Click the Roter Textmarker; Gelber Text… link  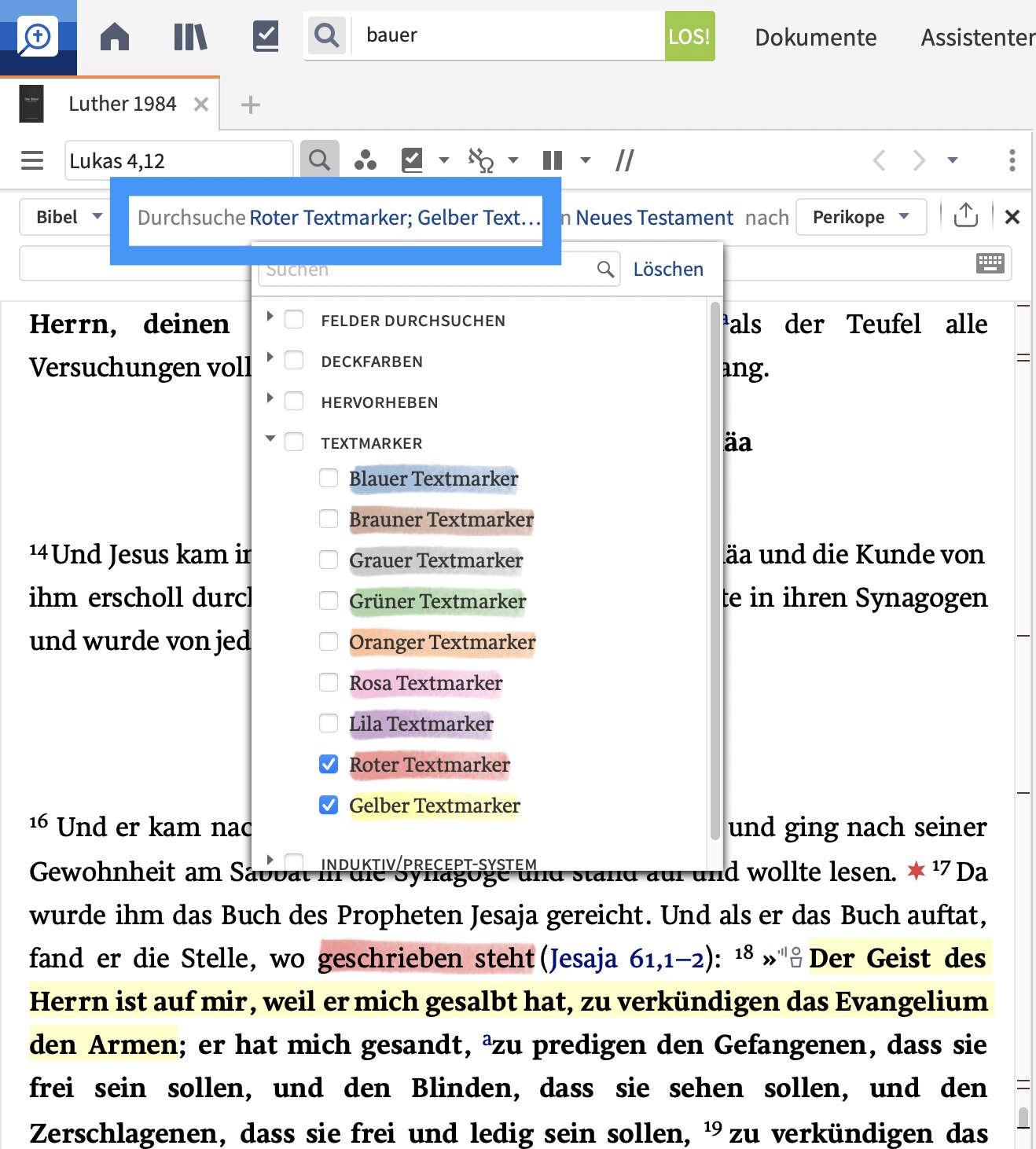click(x=395, y=218)
